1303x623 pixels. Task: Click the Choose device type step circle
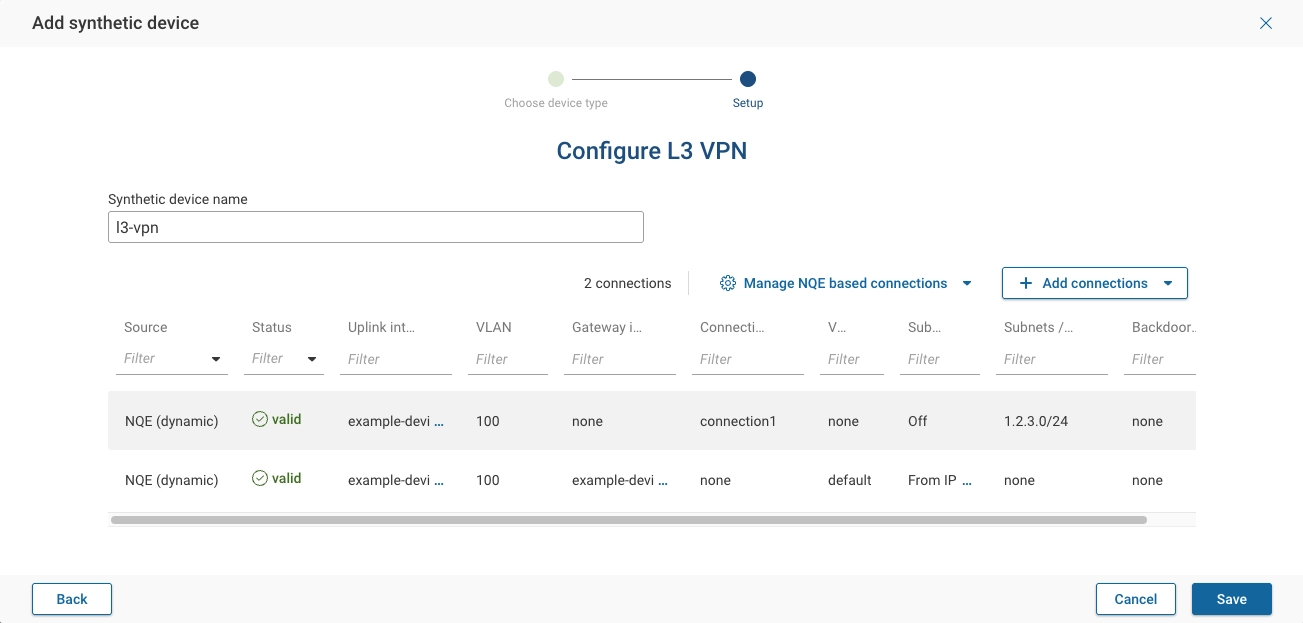pyautogui.click(x=556, y=78)
